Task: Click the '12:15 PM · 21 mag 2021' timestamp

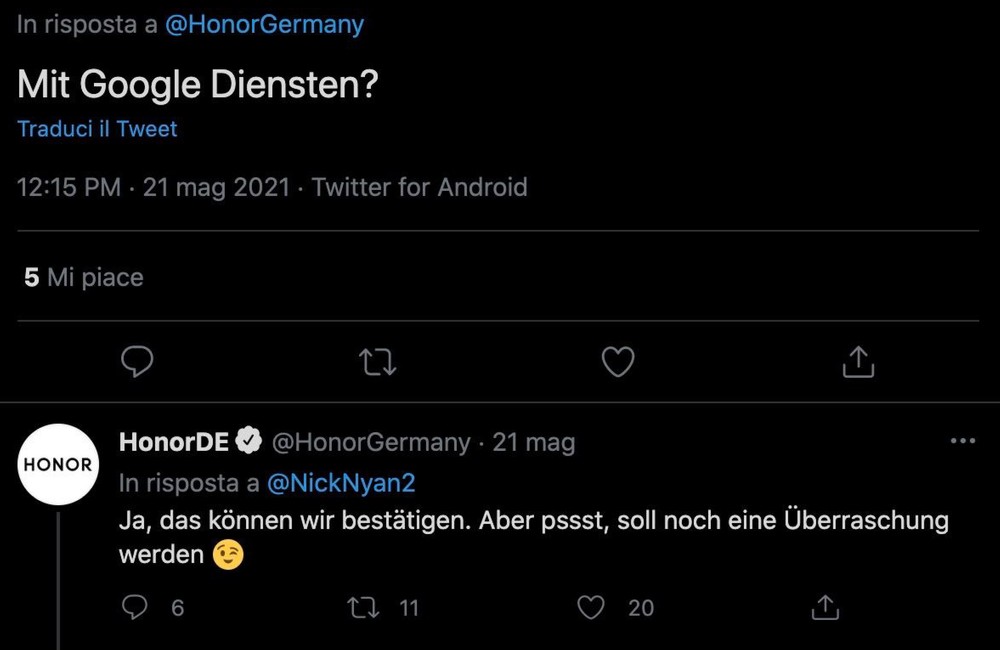Action: (153, 188)
